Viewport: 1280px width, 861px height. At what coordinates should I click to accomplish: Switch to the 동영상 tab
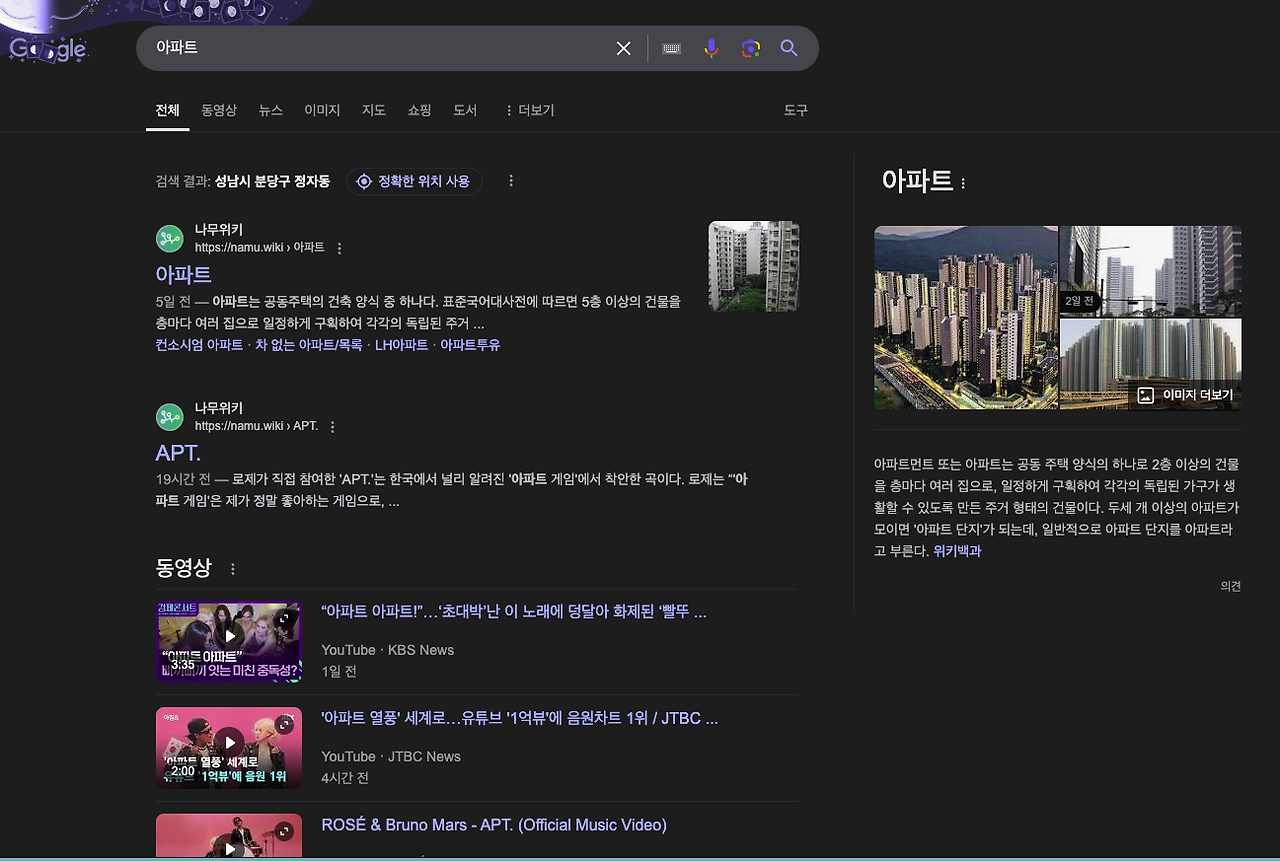[x=219, y=110]
